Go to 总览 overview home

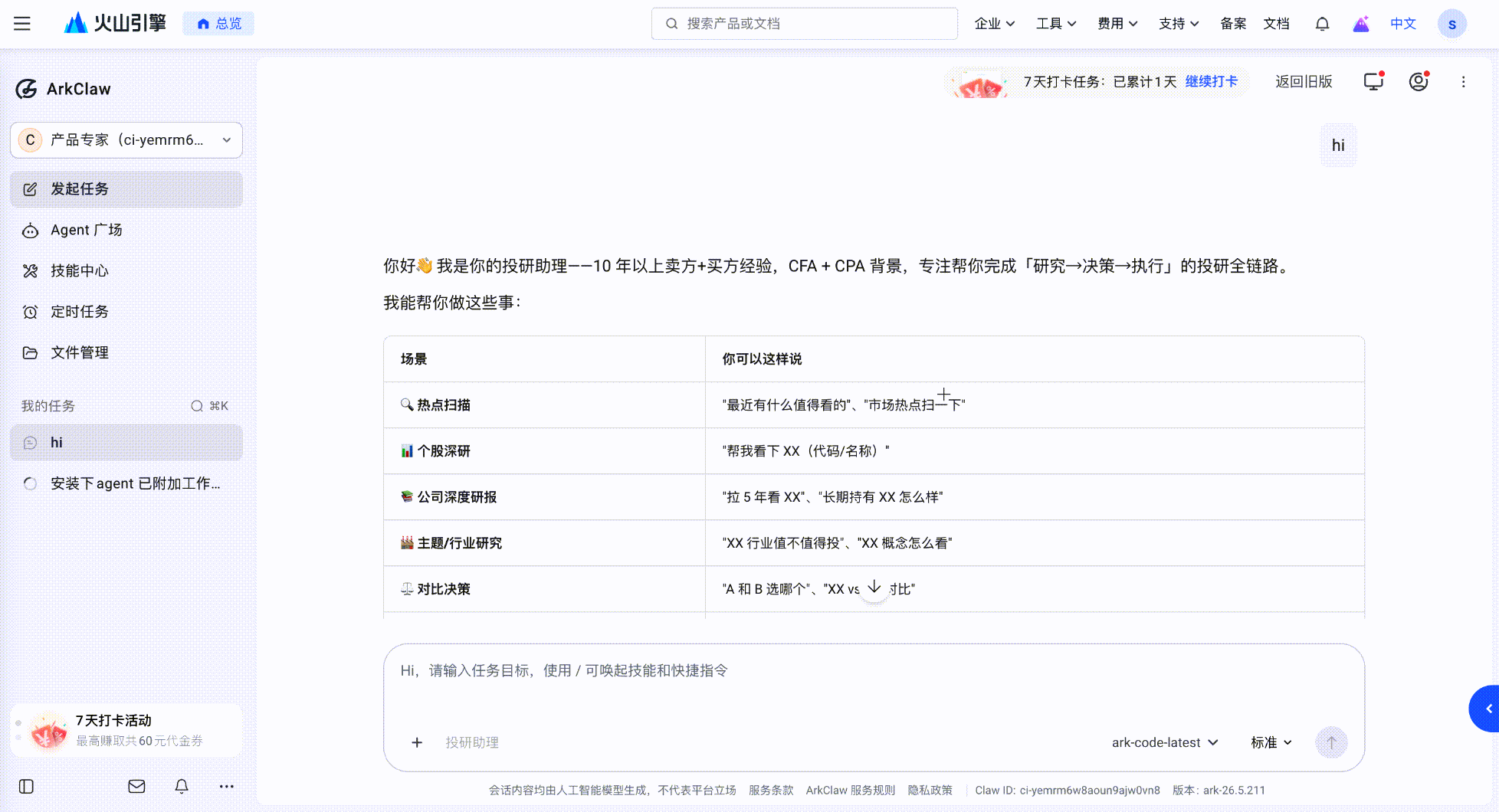click(218, 24)
